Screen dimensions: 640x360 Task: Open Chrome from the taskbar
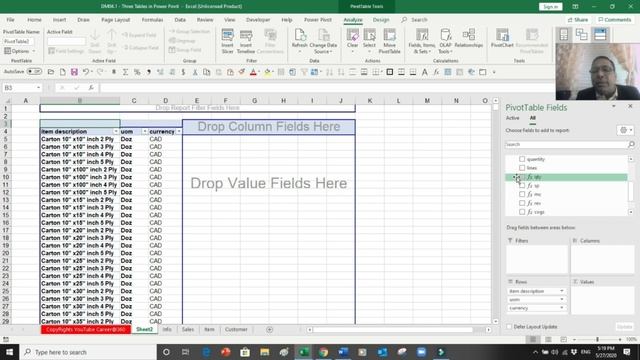pyautogui.click(x=323, y=352)
